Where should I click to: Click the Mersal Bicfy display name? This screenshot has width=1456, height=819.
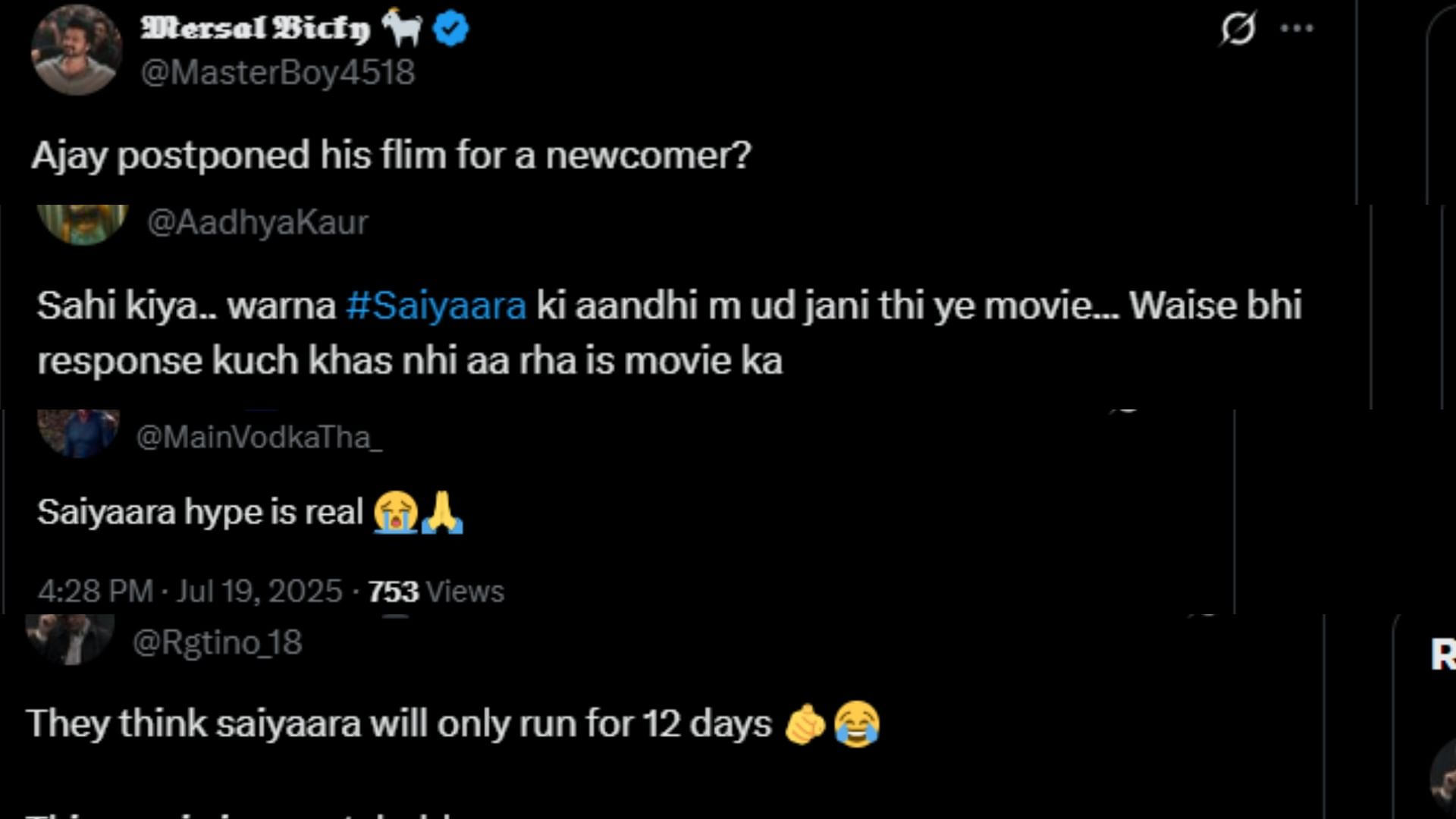pyautogui.click(x=256, y=29)
